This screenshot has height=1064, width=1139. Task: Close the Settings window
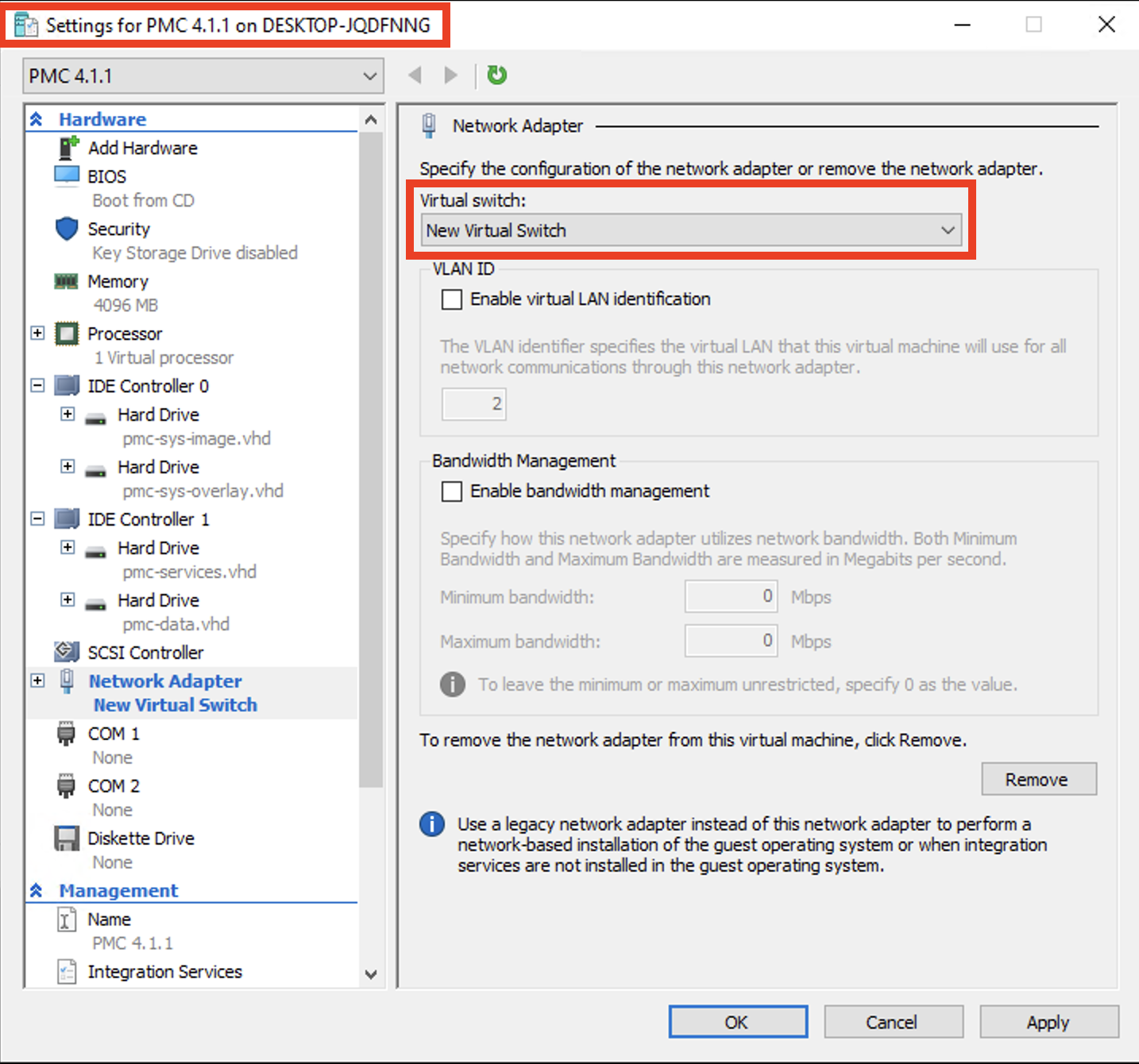[x=1106, y=25]
